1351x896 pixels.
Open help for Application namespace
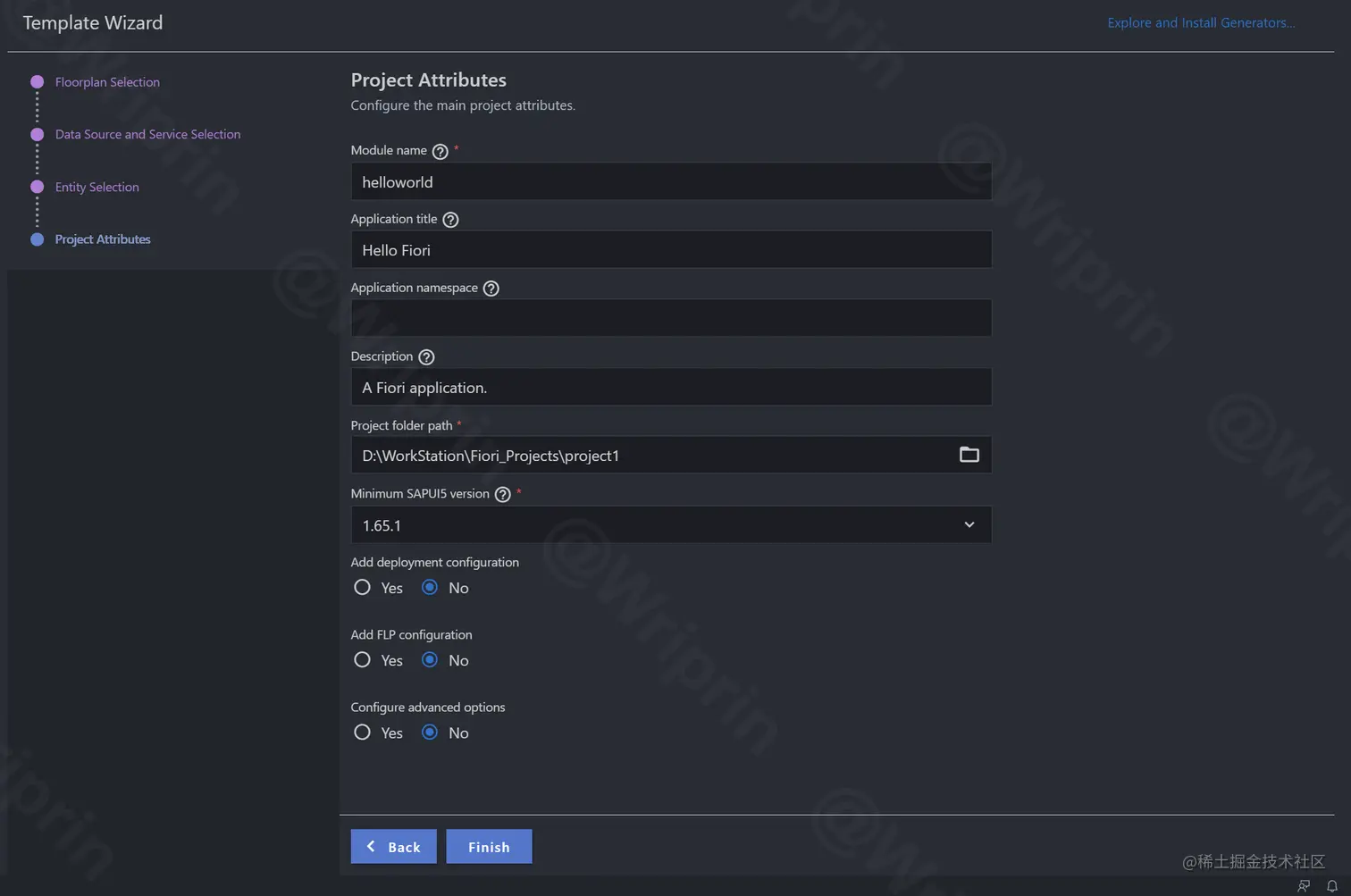coord(490,288)
